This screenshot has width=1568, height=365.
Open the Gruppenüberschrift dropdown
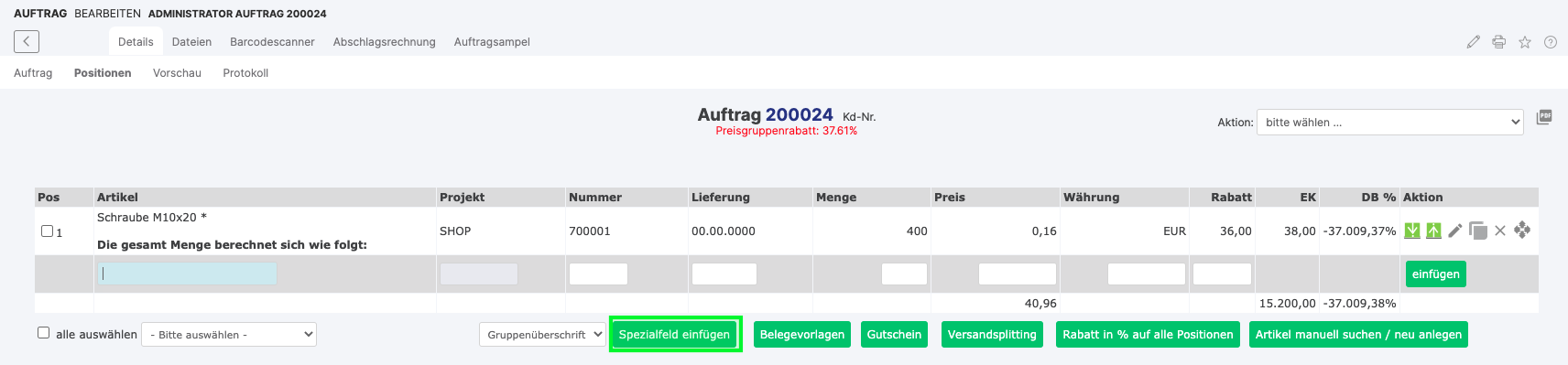coord(542,335)
